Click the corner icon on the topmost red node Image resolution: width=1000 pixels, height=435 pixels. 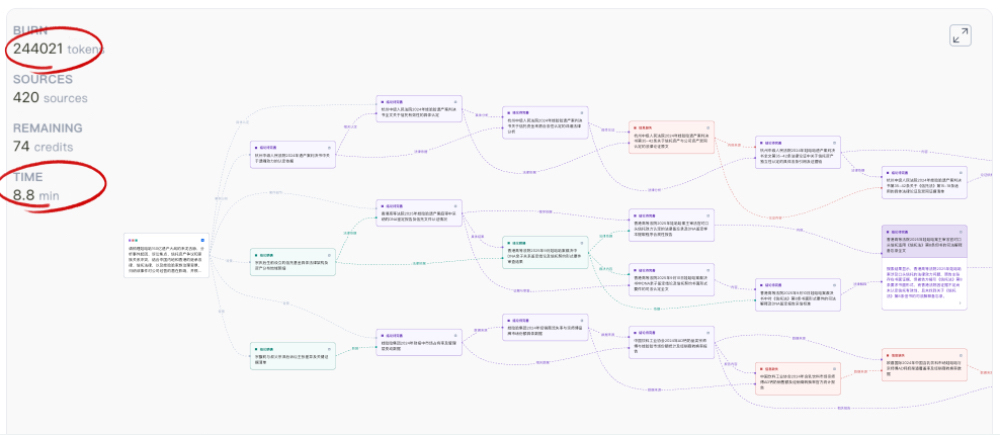[709, 127]
